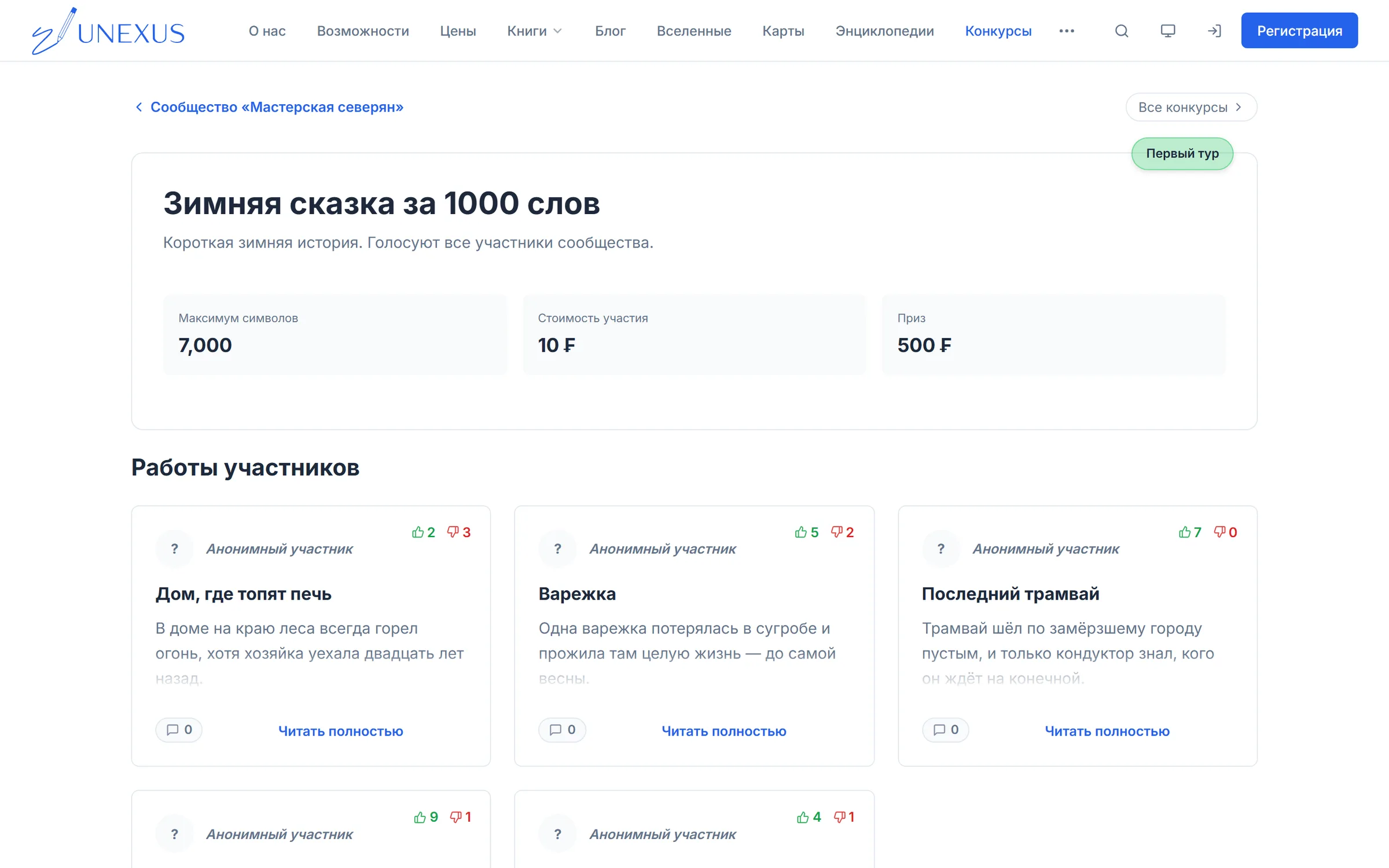Like the story 'Последний трамвай'
The image size is (1389, 868).
(1190, 532)
